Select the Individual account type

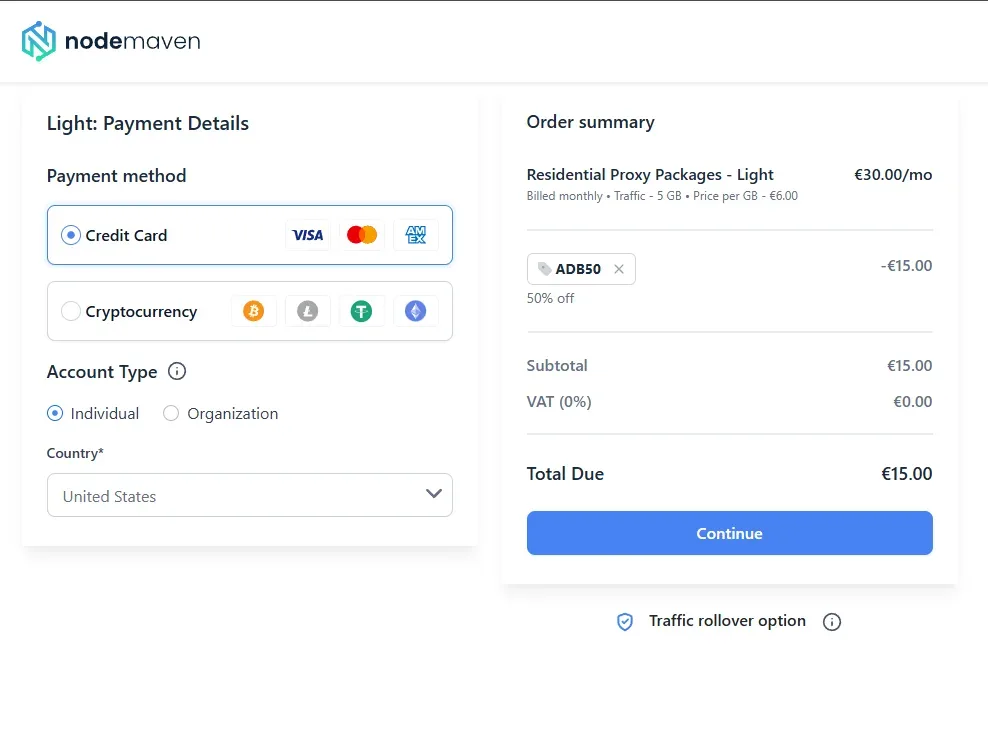tap(55, 413)
